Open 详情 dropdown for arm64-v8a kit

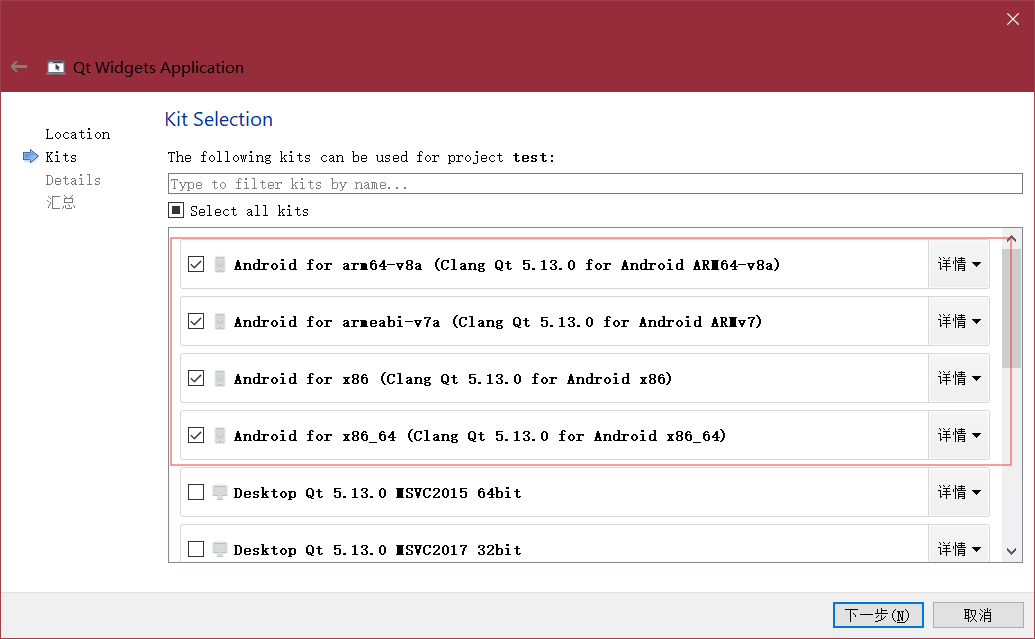point(959,264)
